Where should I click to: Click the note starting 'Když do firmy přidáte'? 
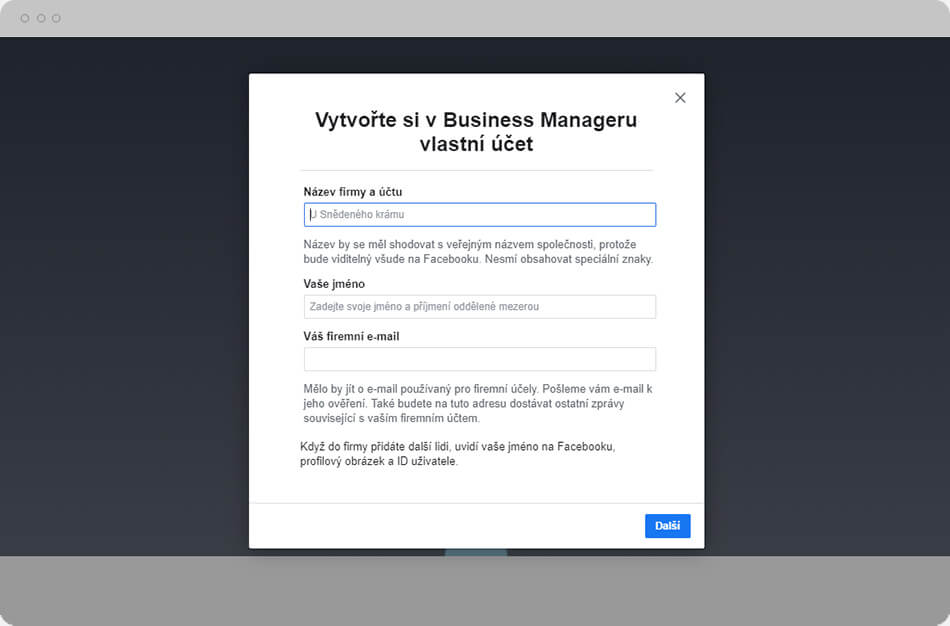pos(457,453)
